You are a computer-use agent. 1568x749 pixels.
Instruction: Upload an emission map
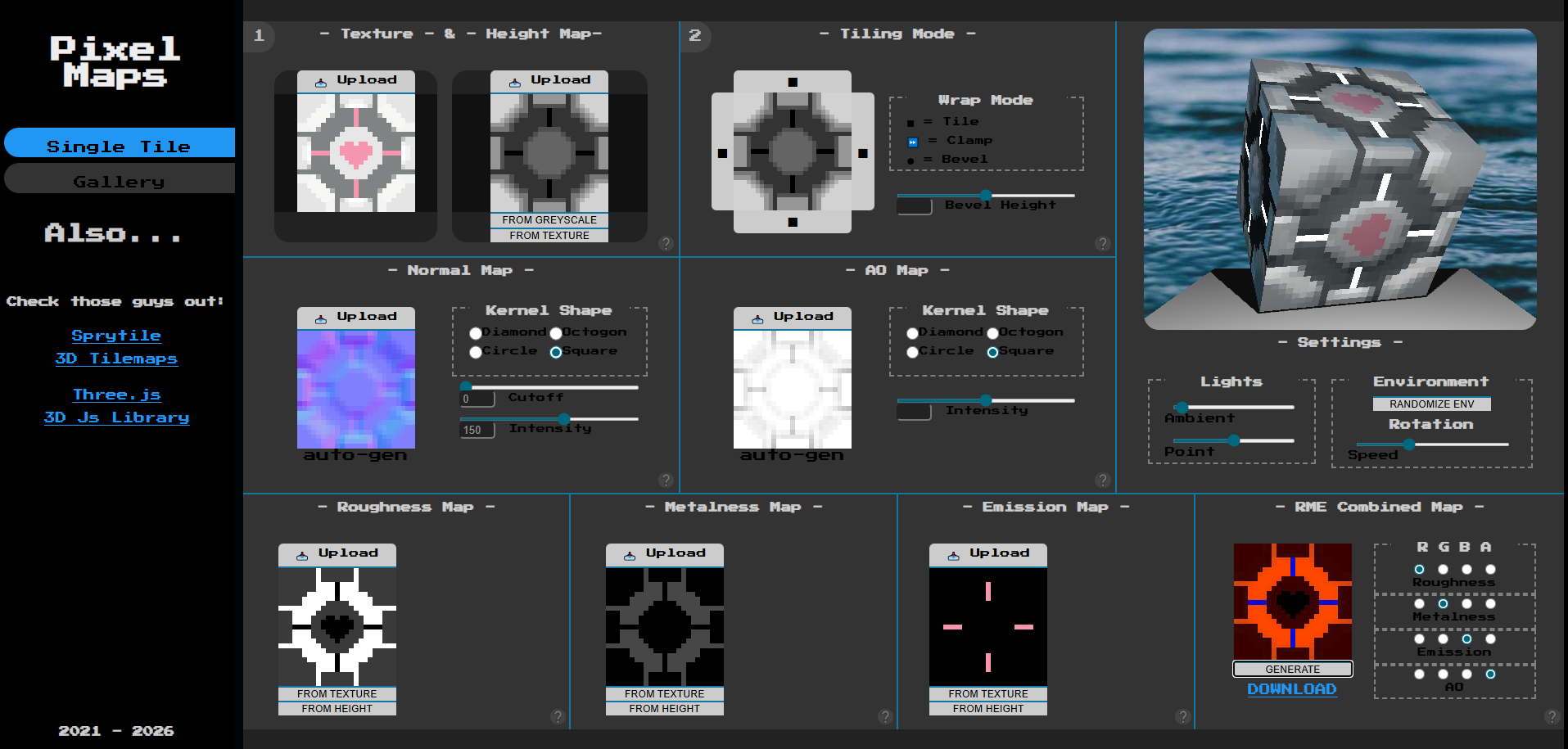click(987, 553)
